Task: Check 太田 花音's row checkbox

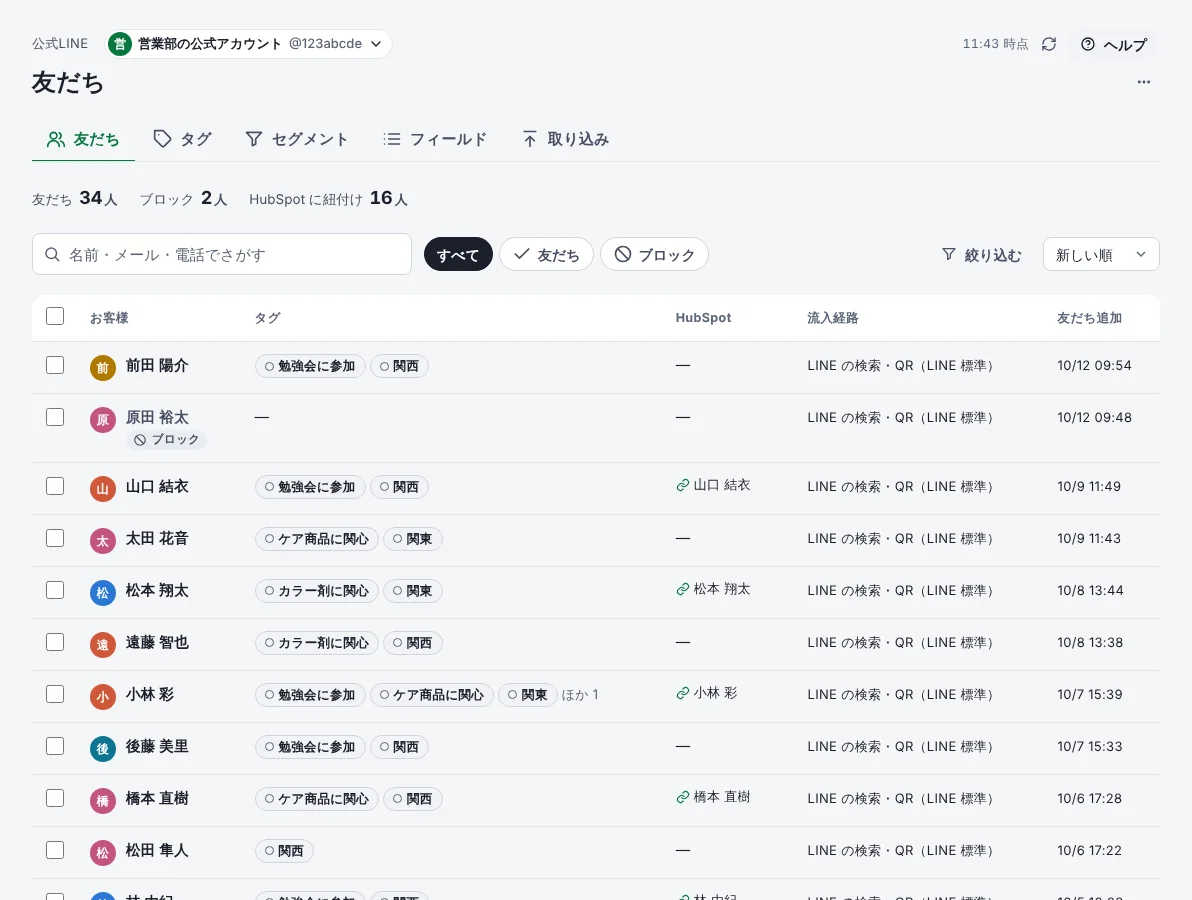Action: [x=55, y=538]
